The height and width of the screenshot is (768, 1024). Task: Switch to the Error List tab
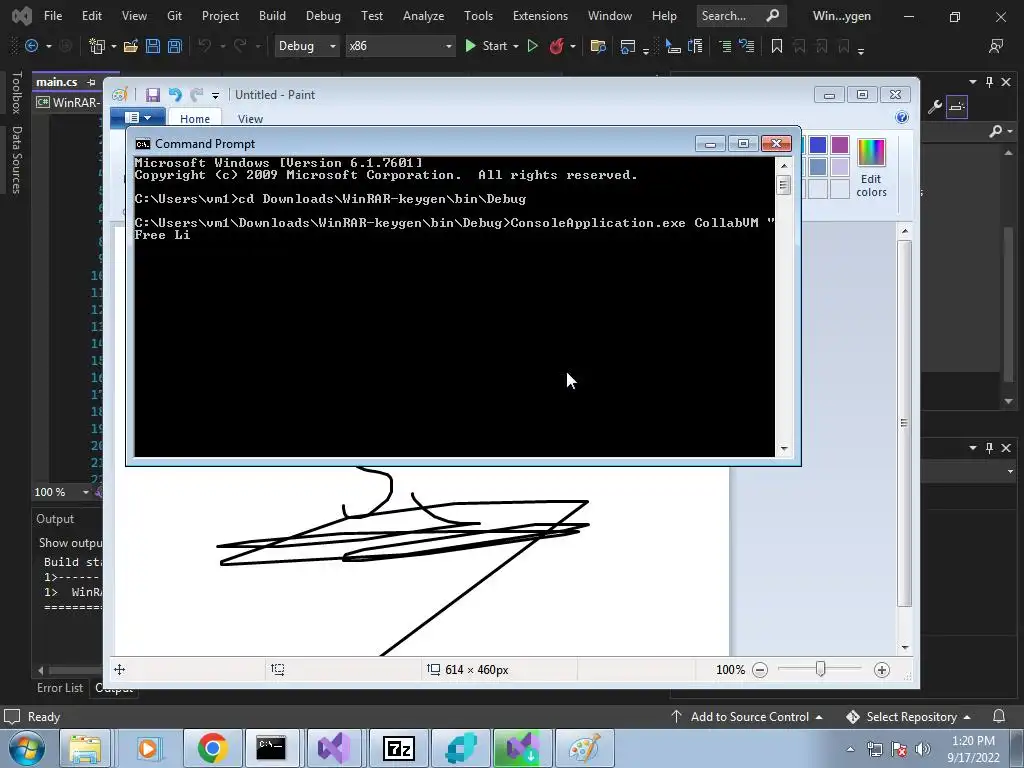[60, 688]
